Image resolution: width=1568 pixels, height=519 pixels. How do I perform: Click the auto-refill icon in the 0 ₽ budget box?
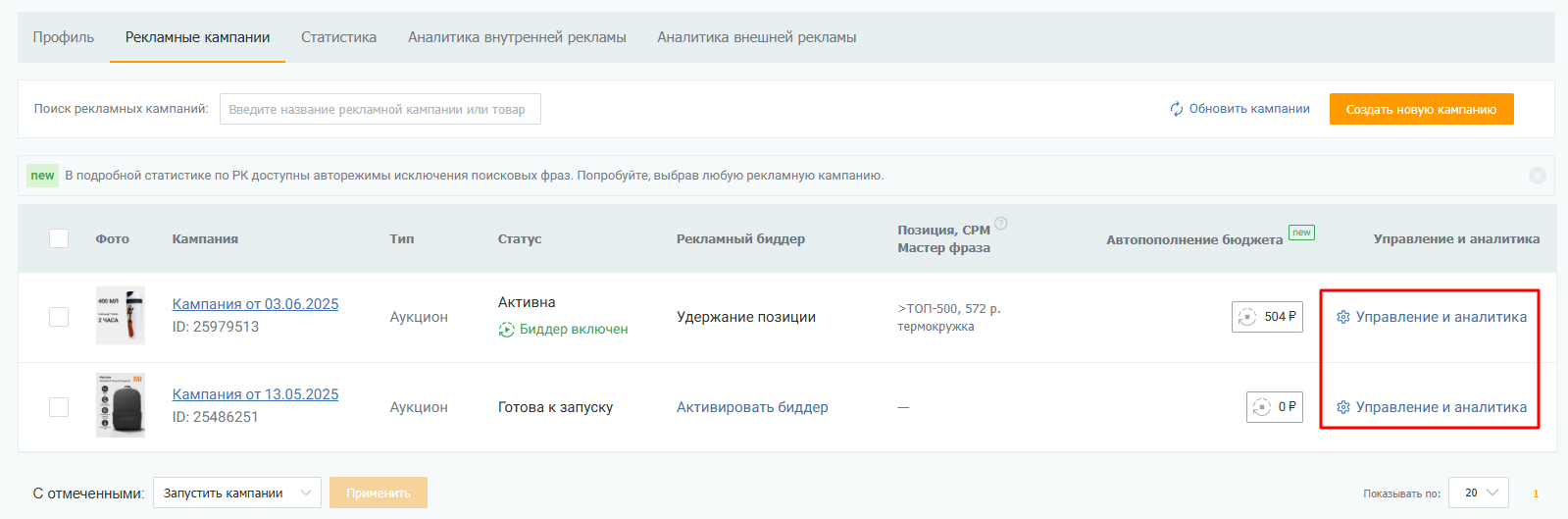(x=1262, y=407)
